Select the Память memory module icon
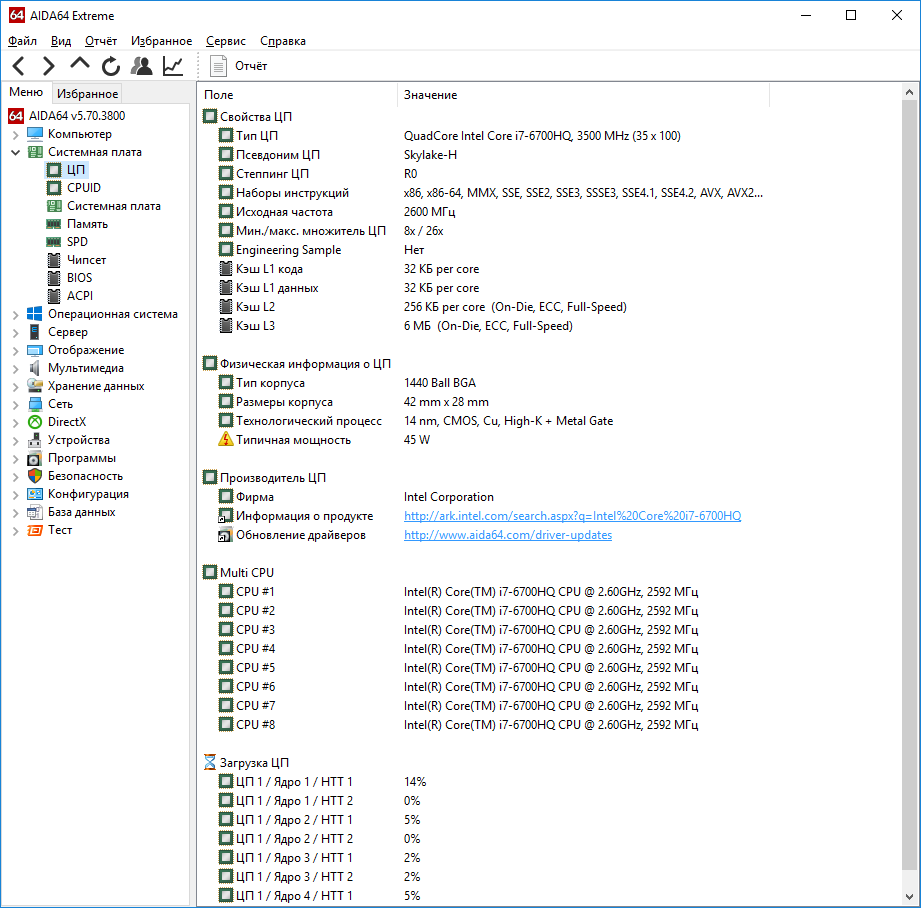 pos(53,224)
